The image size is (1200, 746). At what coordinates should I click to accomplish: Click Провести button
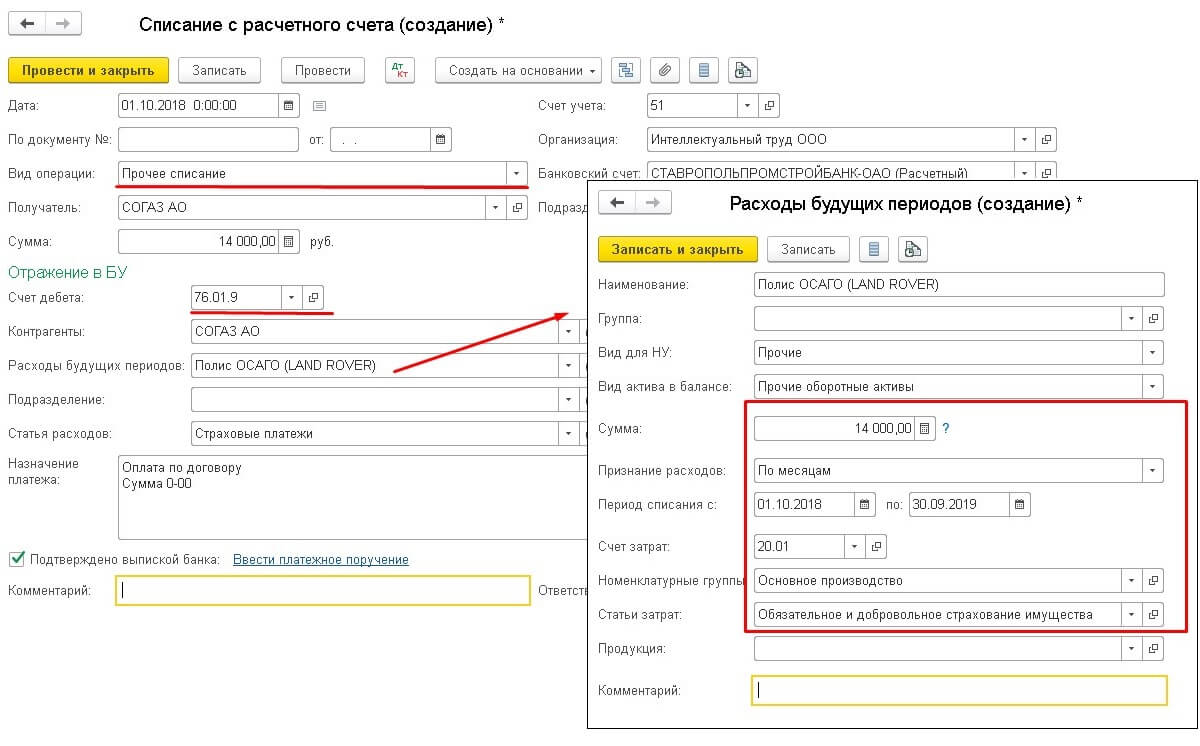[323, 70]
